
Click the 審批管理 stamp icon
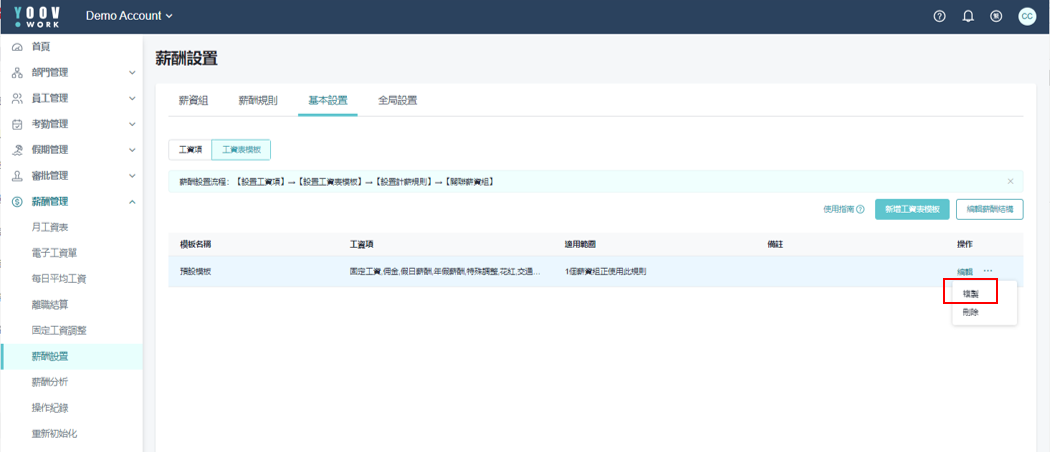click(18, 175)
